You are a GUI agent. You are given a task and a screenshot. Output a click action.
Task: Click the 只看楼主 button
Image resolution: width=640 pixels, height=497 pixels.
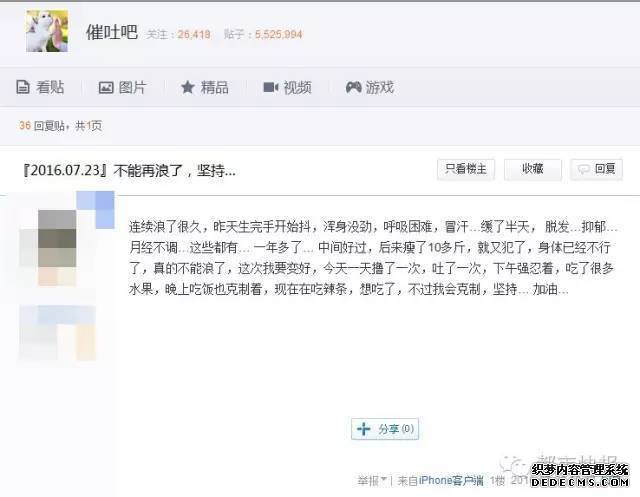coord(466,169)
